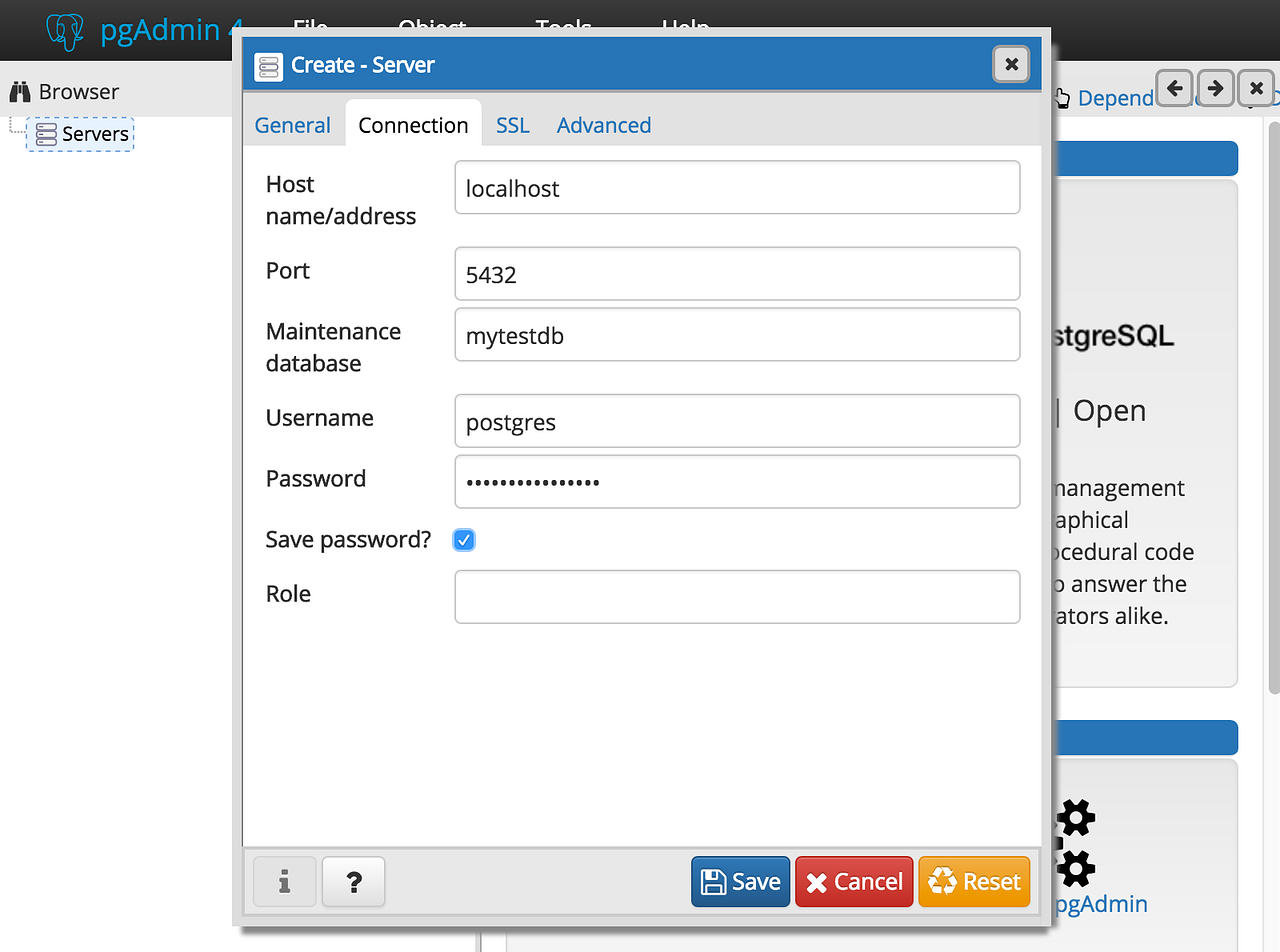1280x952 pixels.
Task: Click the Role input field
Action: [x=737, y=597]
